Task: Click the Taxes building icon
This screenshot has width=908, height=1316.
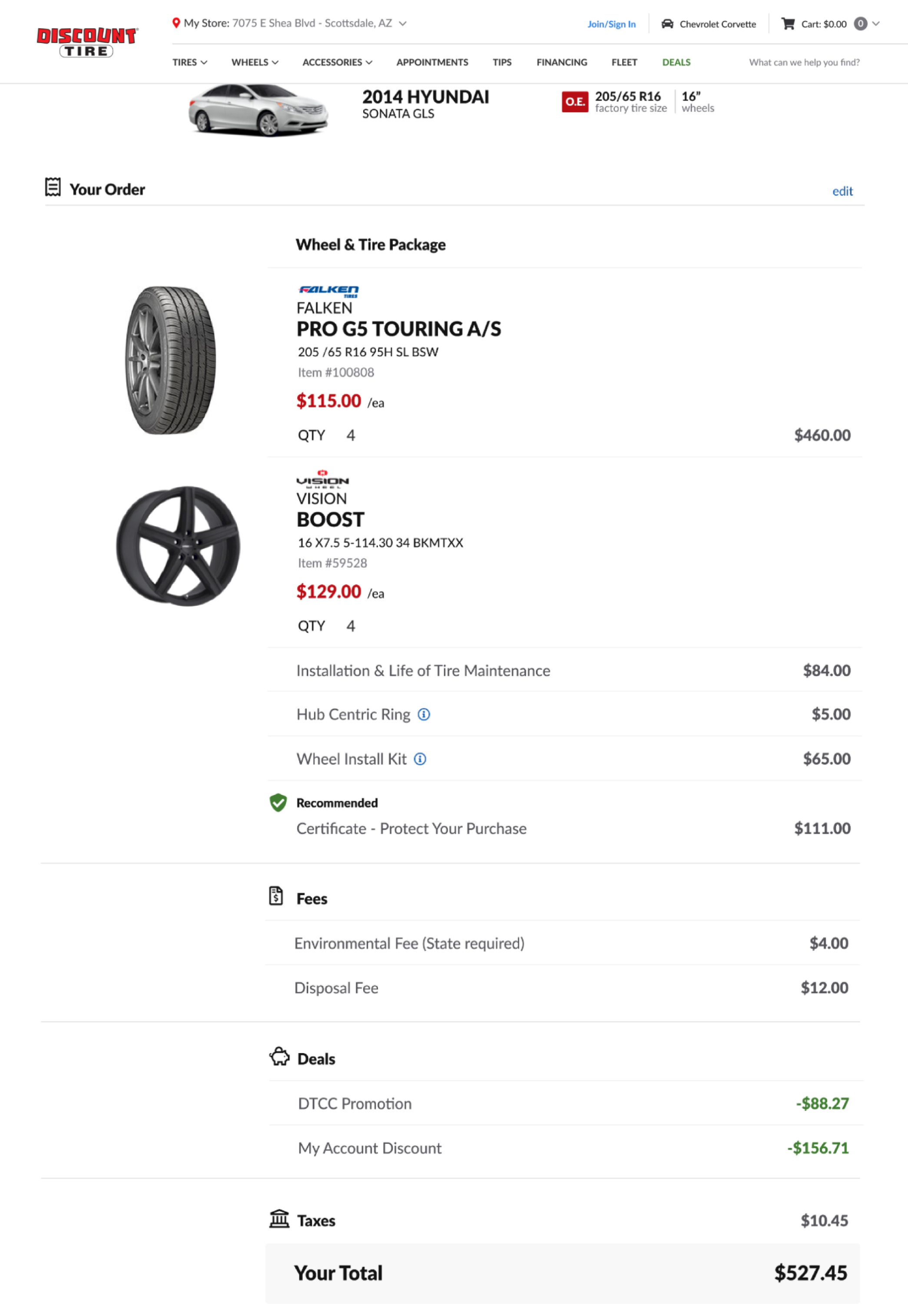Action: [279, 1219]
